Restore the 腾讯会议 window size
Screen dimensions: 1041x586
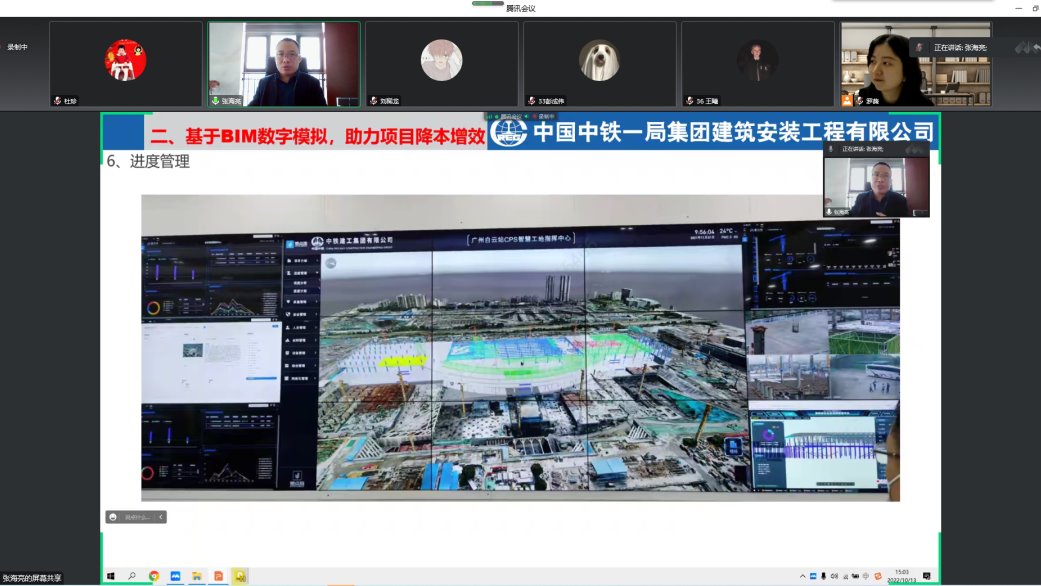1036,8
